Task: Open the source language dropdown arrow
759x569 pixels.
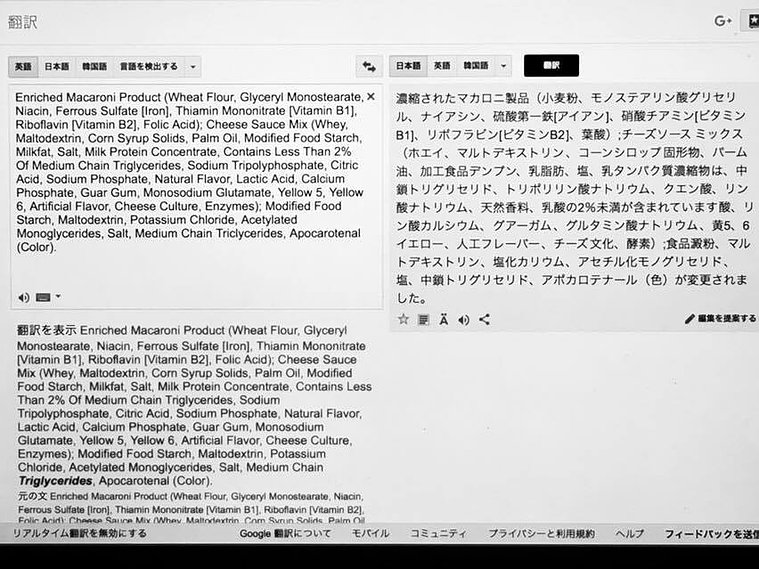Action: click(x=193, y=67)
